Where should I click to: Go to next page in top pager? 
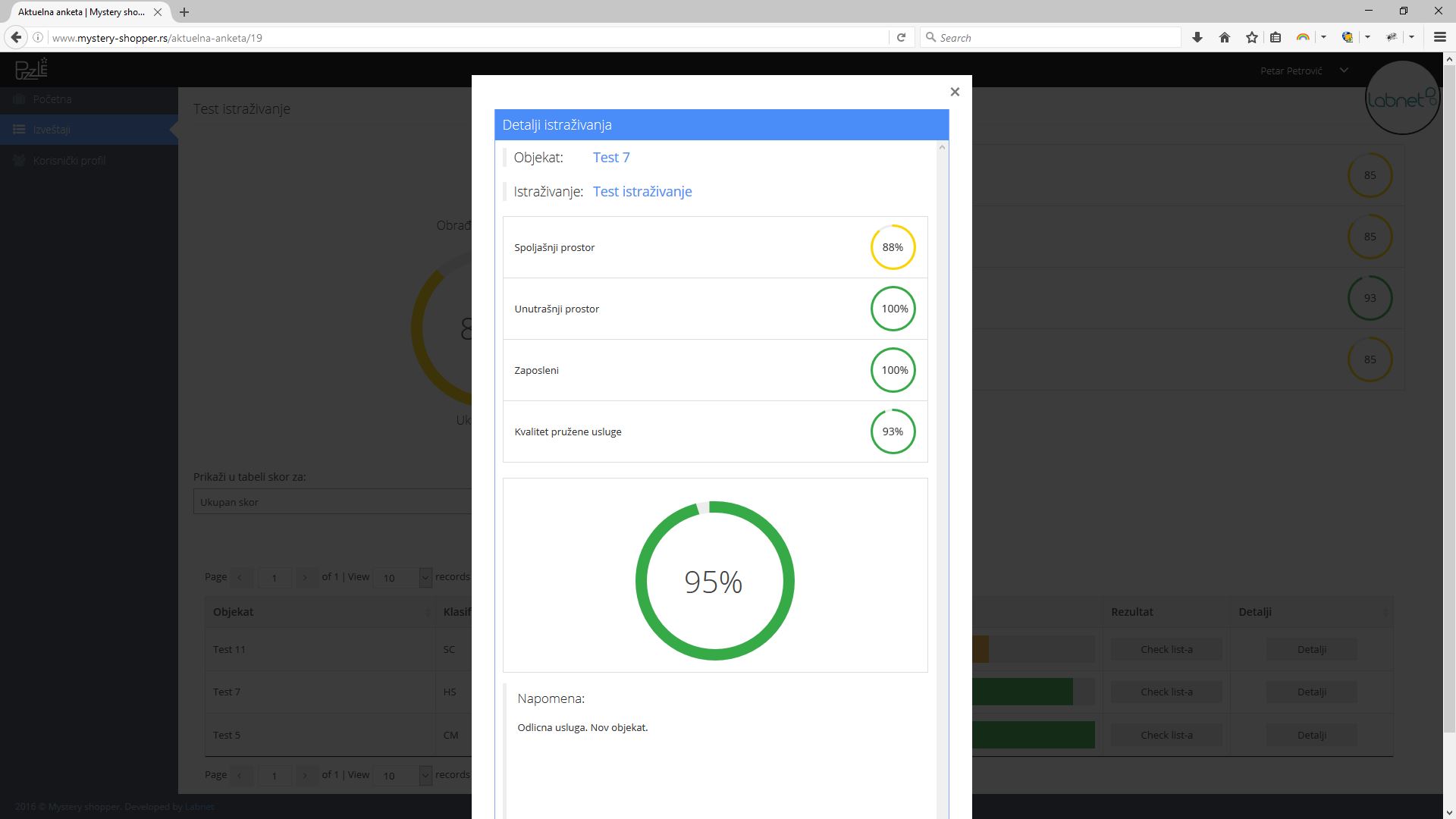305,577
